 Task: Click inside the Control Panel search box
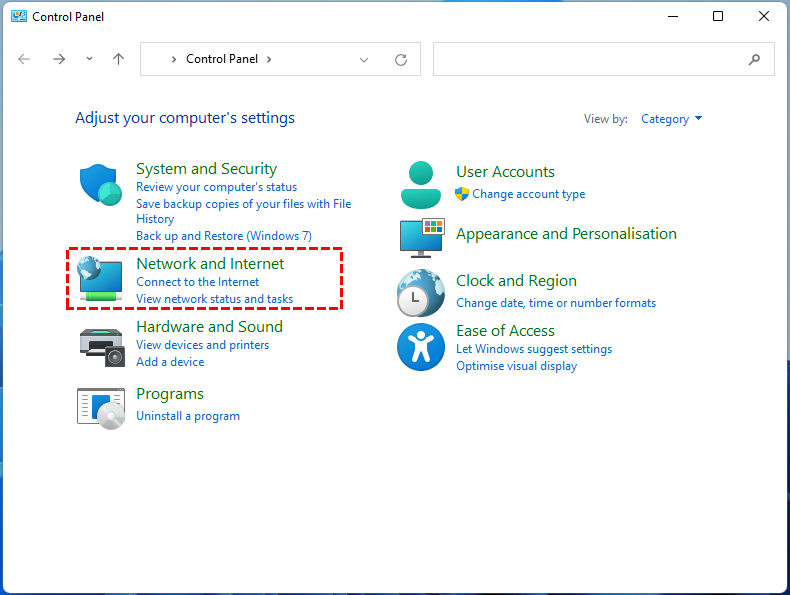604,59
